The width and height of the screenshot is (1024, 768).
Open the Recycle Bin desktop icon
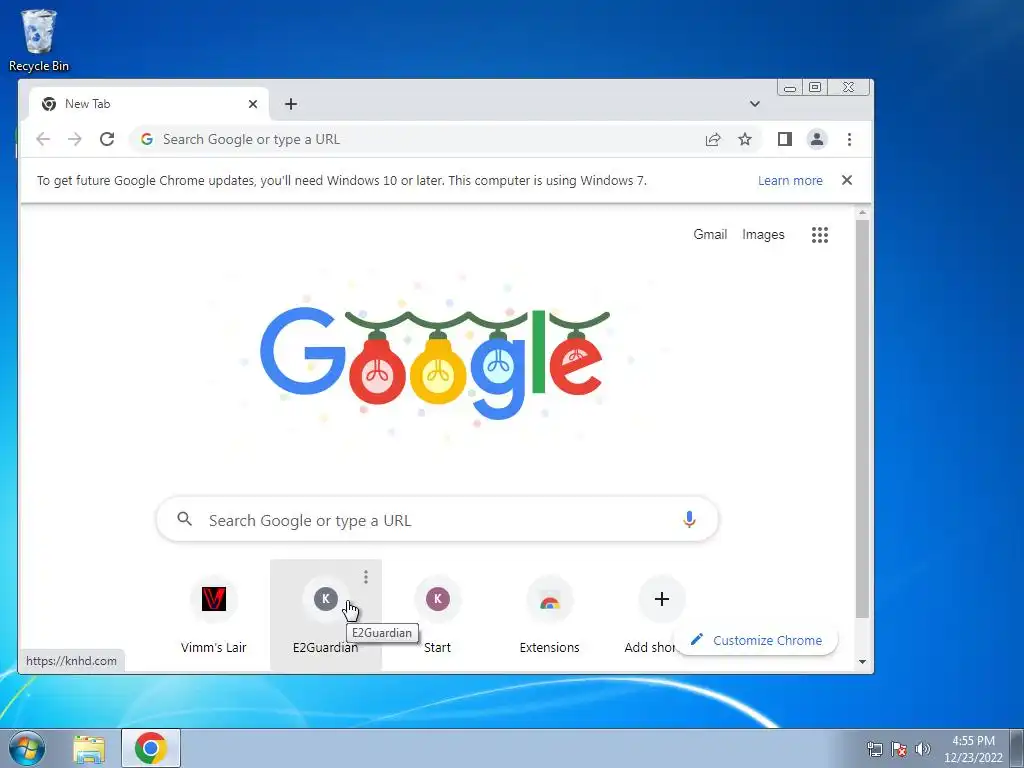[38, 40]
